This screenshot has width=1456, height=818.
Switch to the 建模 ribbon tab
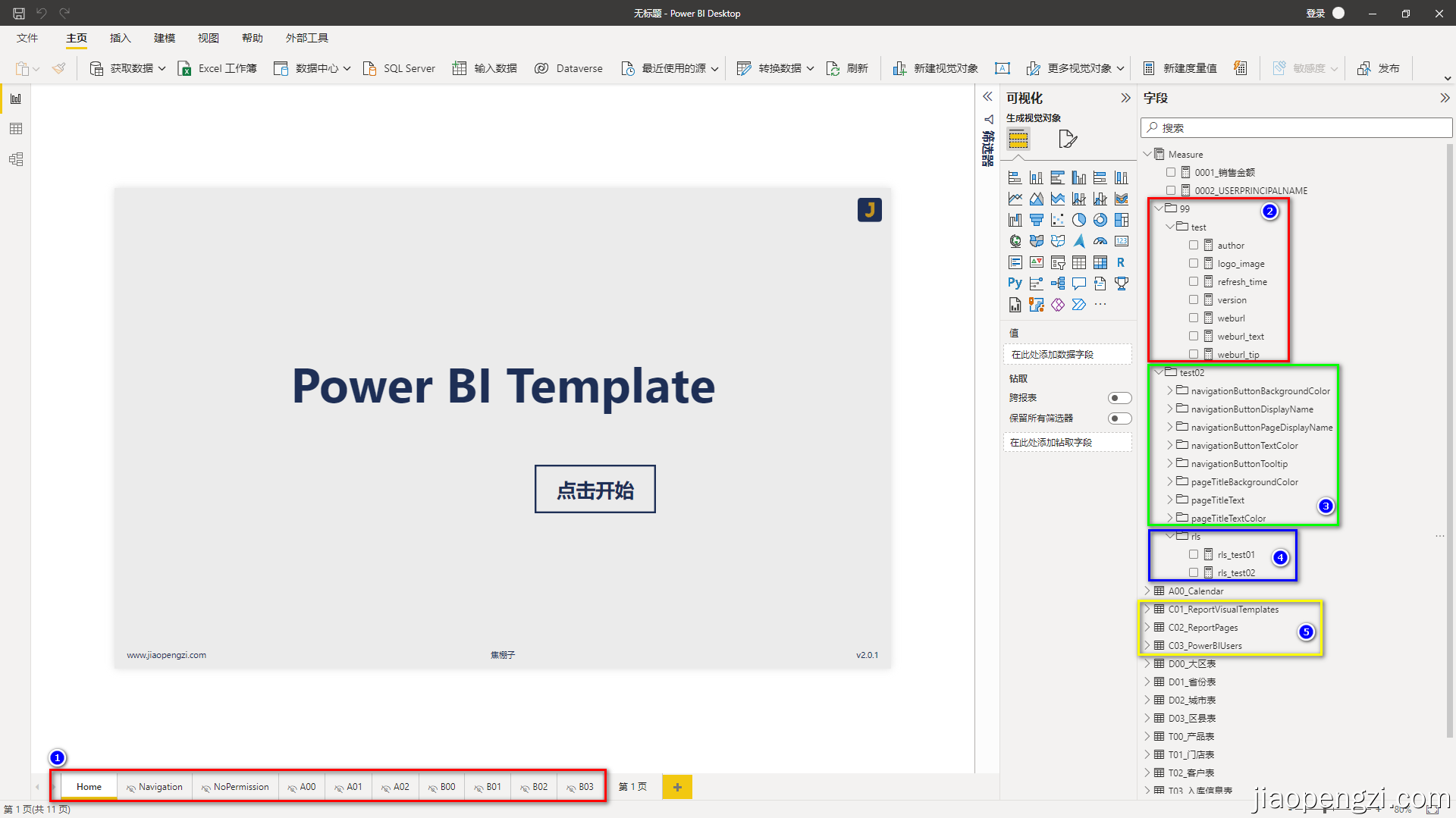point(165,38)
